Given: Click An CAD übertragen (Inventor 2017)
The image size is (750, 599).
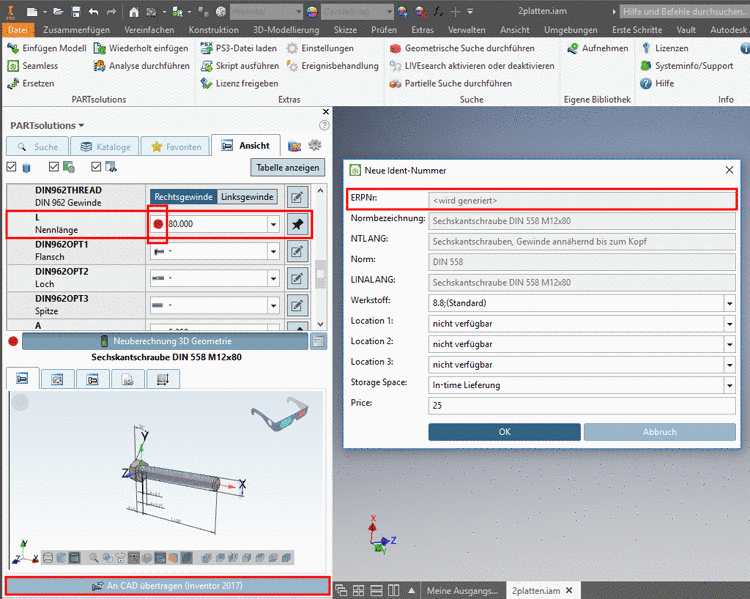Looking at the screenshot, I should [167, 586].
